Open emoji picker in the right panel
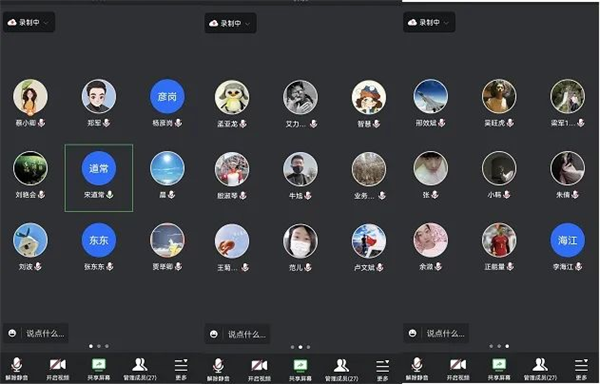Viewport: 600px width, 384px height. (412, 333)
